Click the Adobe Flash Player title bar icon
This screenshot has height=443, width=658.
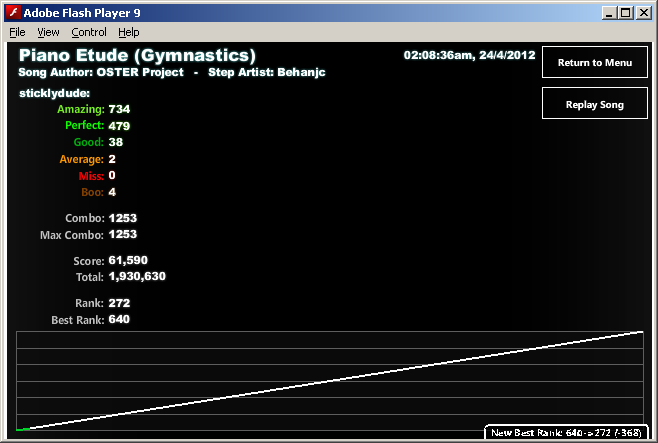point(13,13)
